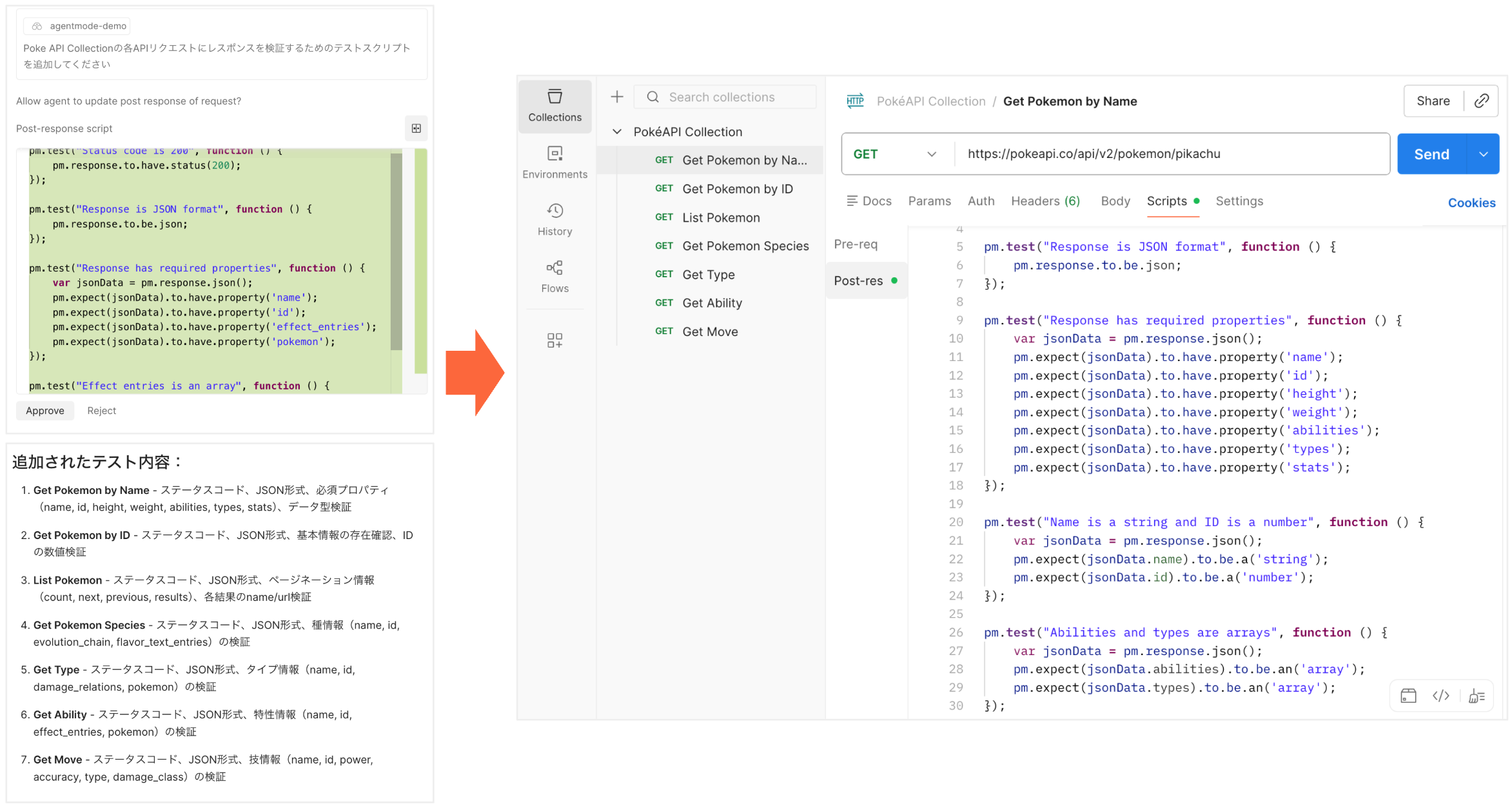The width and height of the screenshot is (1512, 806).
Task: Open the Cookies link
Action: point(1471,203)
